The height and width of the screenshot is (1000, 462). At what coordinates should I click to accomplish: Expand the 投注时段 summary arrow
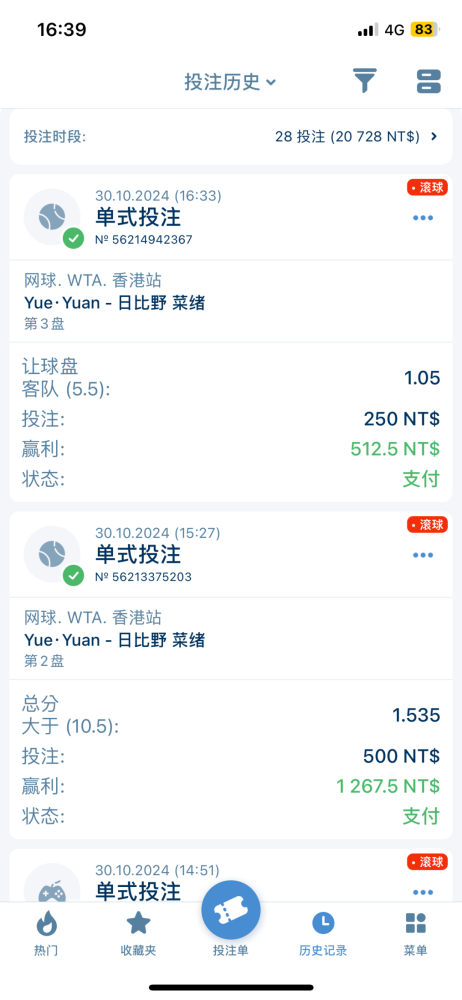(x=434, y=136)
